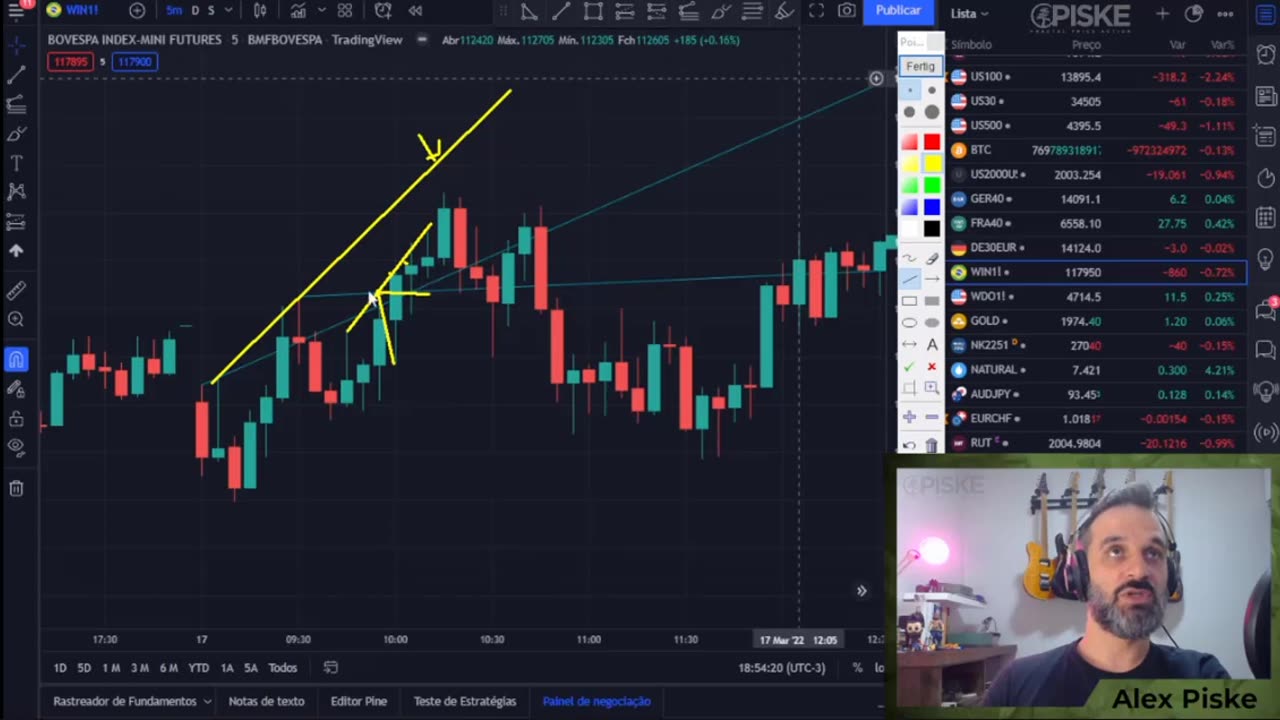Expand the timeframe interval dropdown arrow

click(229, 10)
